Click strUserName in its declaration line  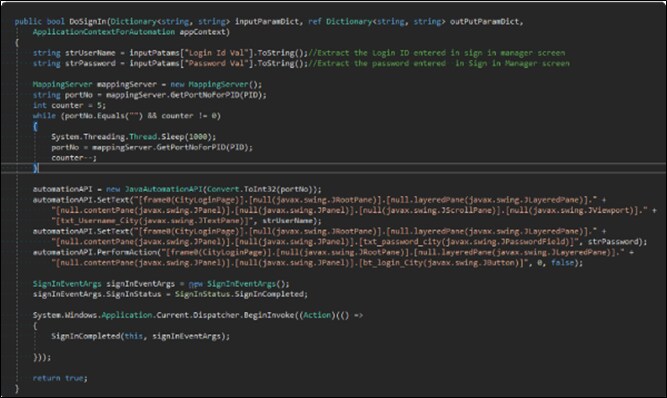coord(90,53)
